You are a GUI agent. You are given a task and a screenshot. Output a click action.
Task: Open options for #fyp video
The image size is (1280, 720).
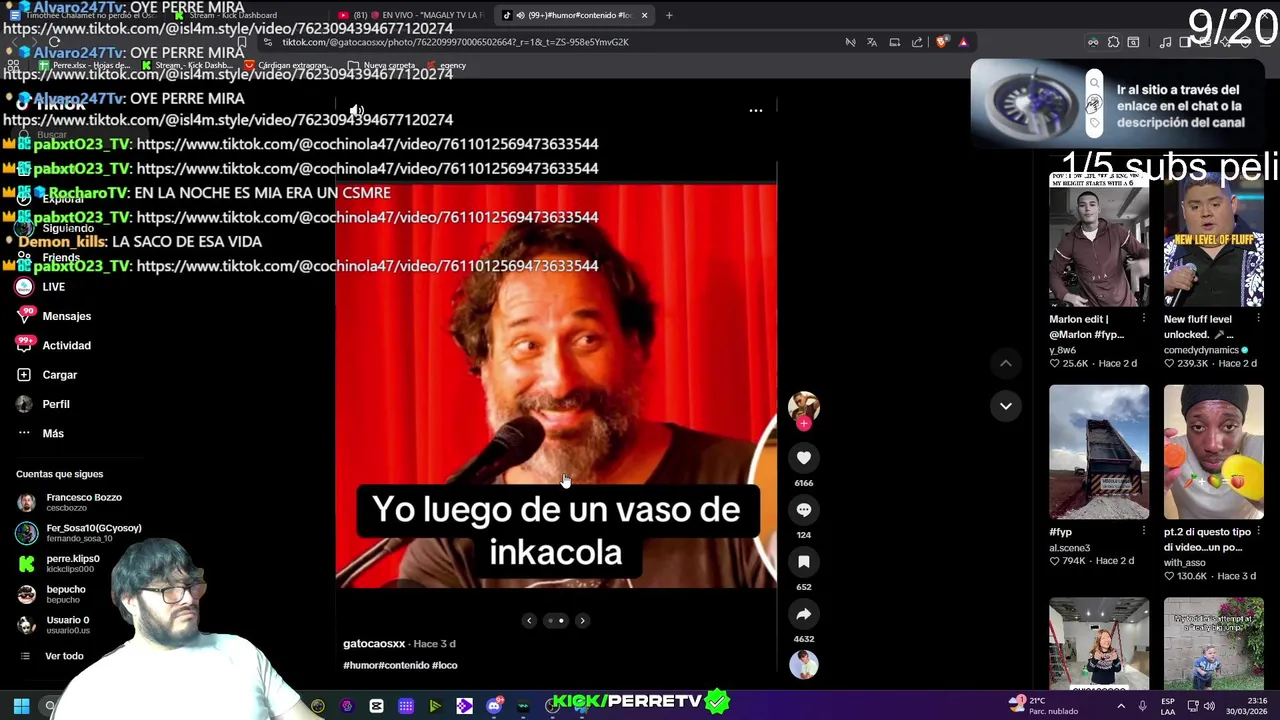[1144, 533]
